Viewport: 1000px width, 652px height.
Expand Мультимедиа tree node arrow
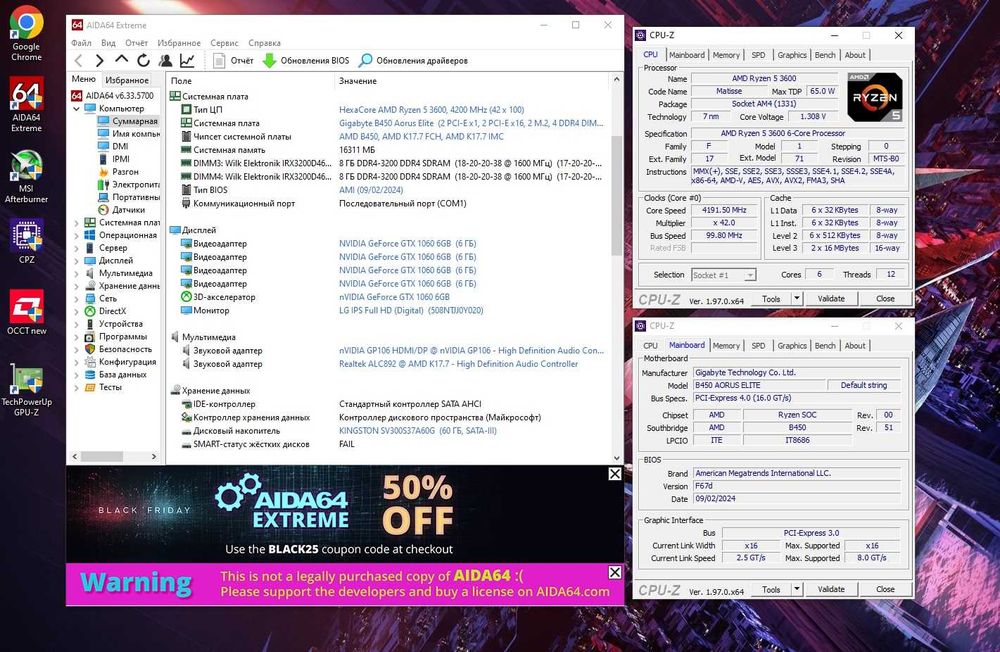[77, 273]
